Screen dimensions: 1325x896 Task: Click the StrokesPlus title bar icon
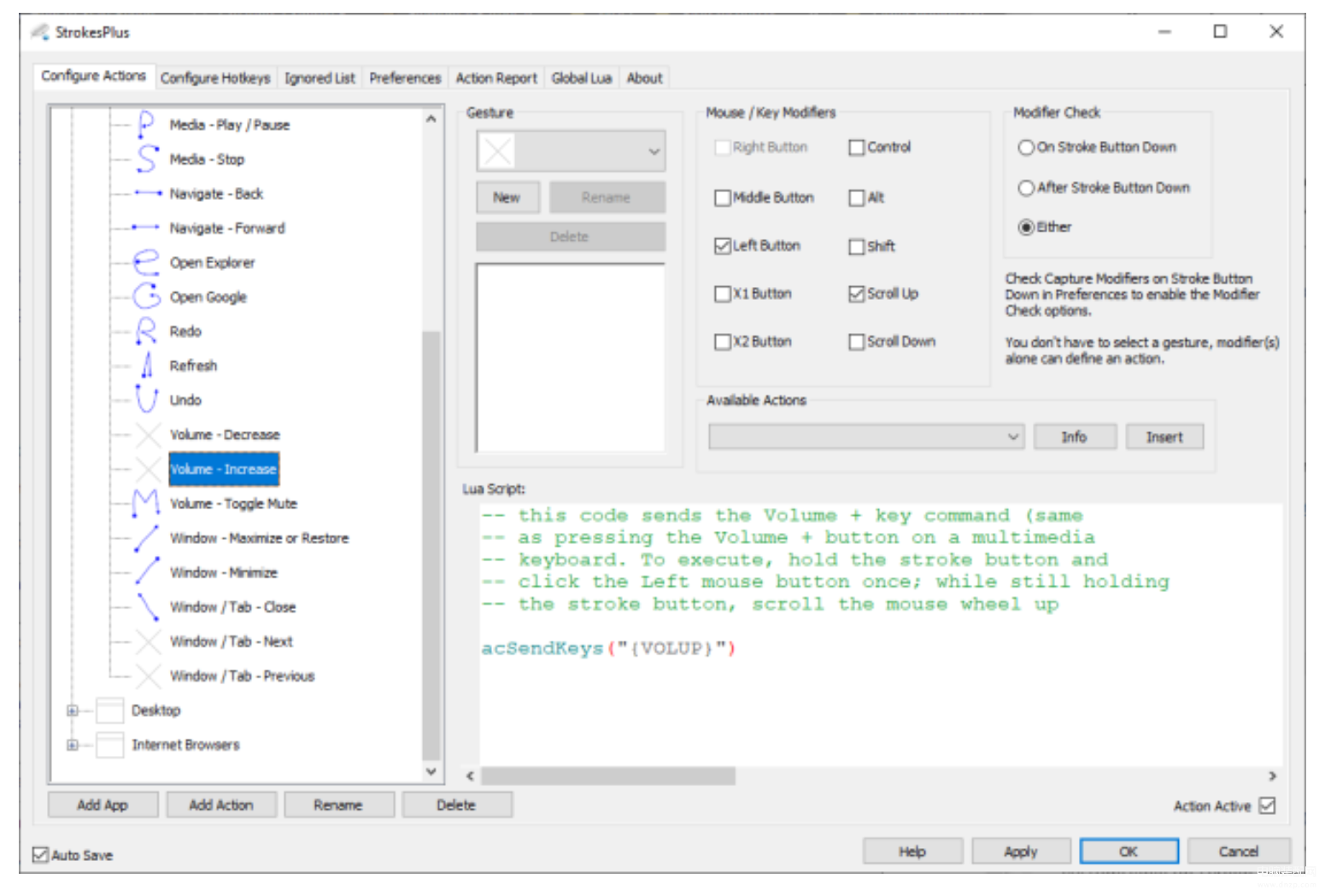pos(40,32)
